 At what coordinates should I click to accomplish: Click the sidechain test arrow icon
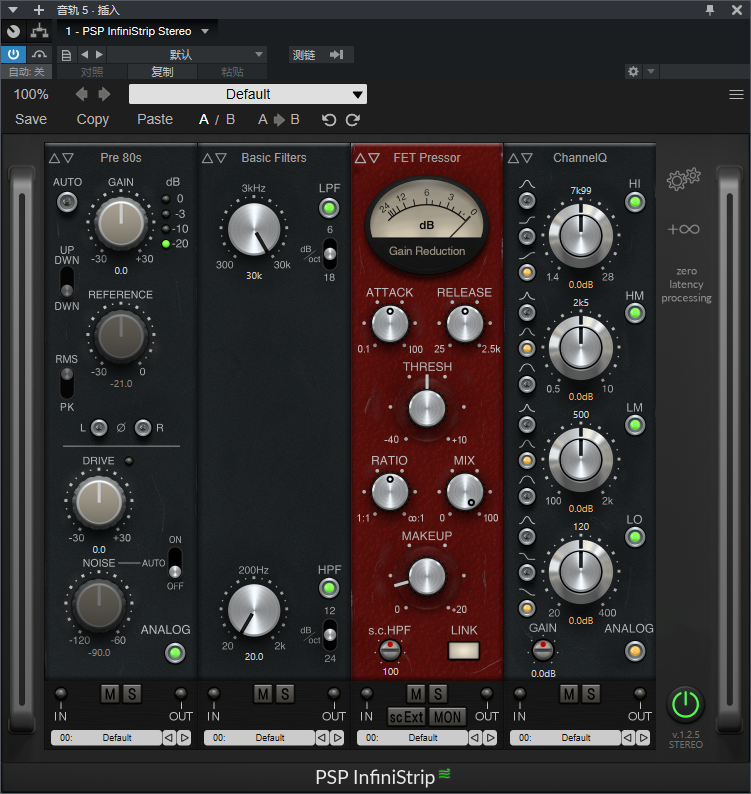pyautogui.click(x=337, y=54)
